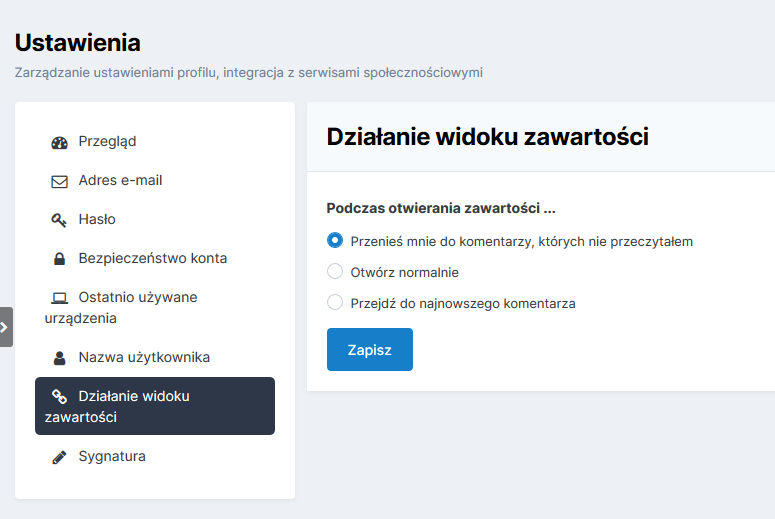The width and height of the screenshot is (775, 519).
Task: Click the laptop icon for Ostatnio używane urządzenia
Action: (59, 298)
